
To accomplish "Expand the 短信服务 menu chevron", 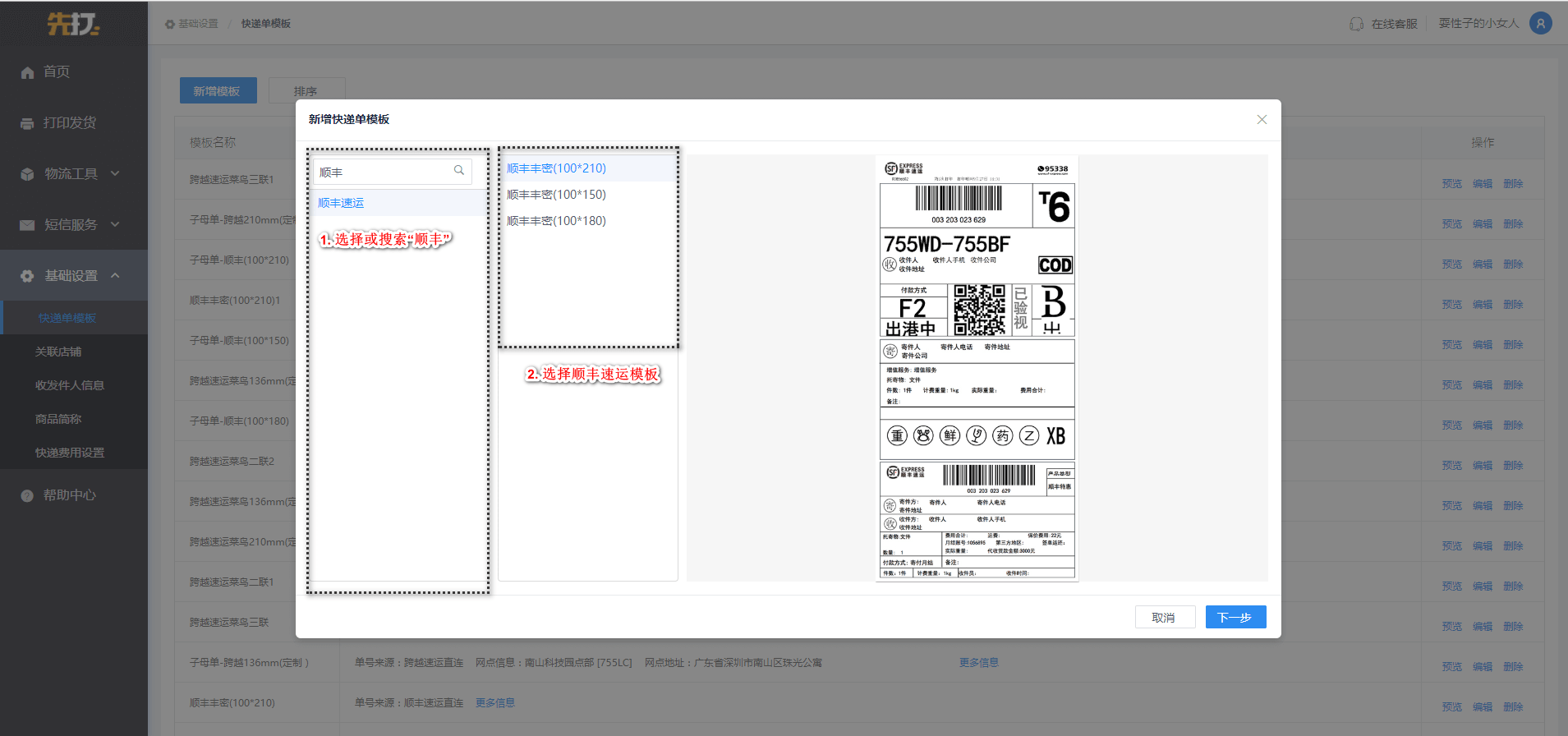I will click(115, 224).
